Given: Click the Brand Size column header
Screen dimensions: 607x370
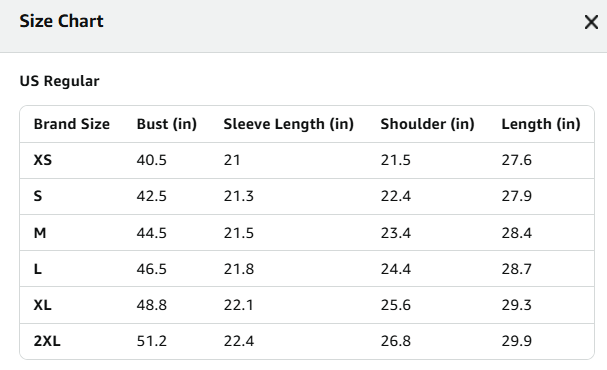Looking at the screenshot, I should click(72, 124).
